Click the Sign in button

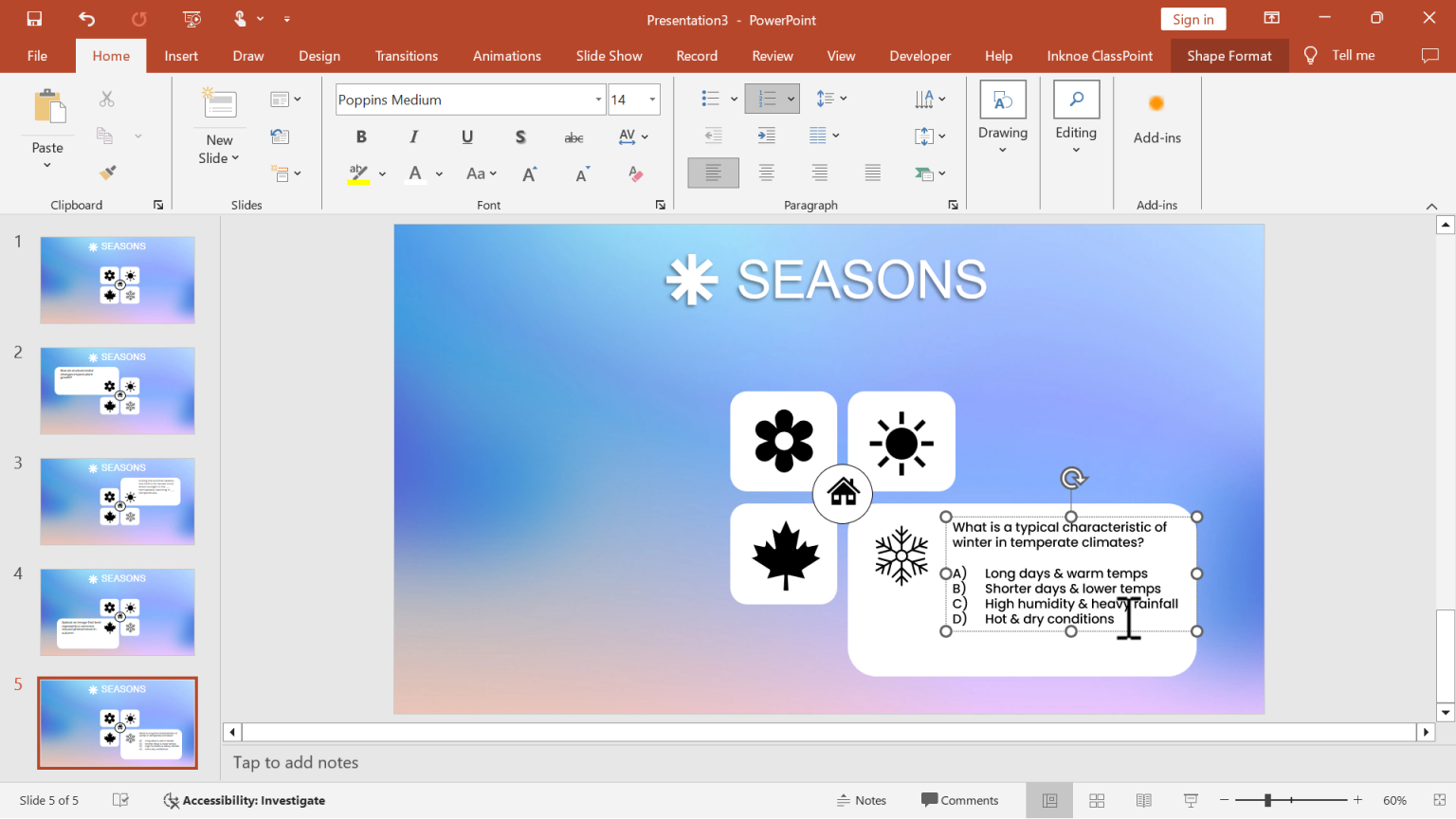[1192, 18]
